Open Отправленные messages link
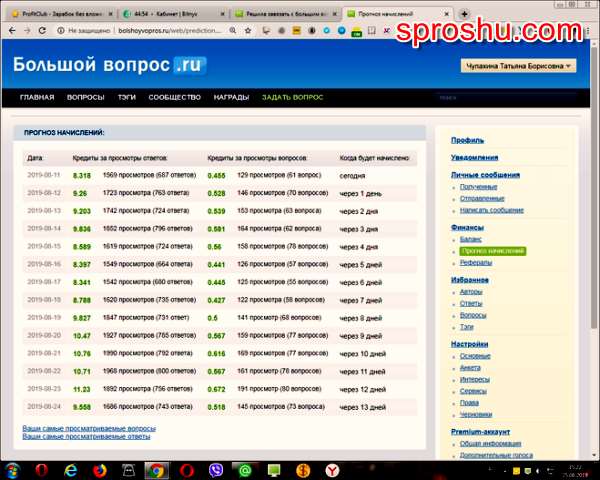The image size is (600, 480). (482, 198)
